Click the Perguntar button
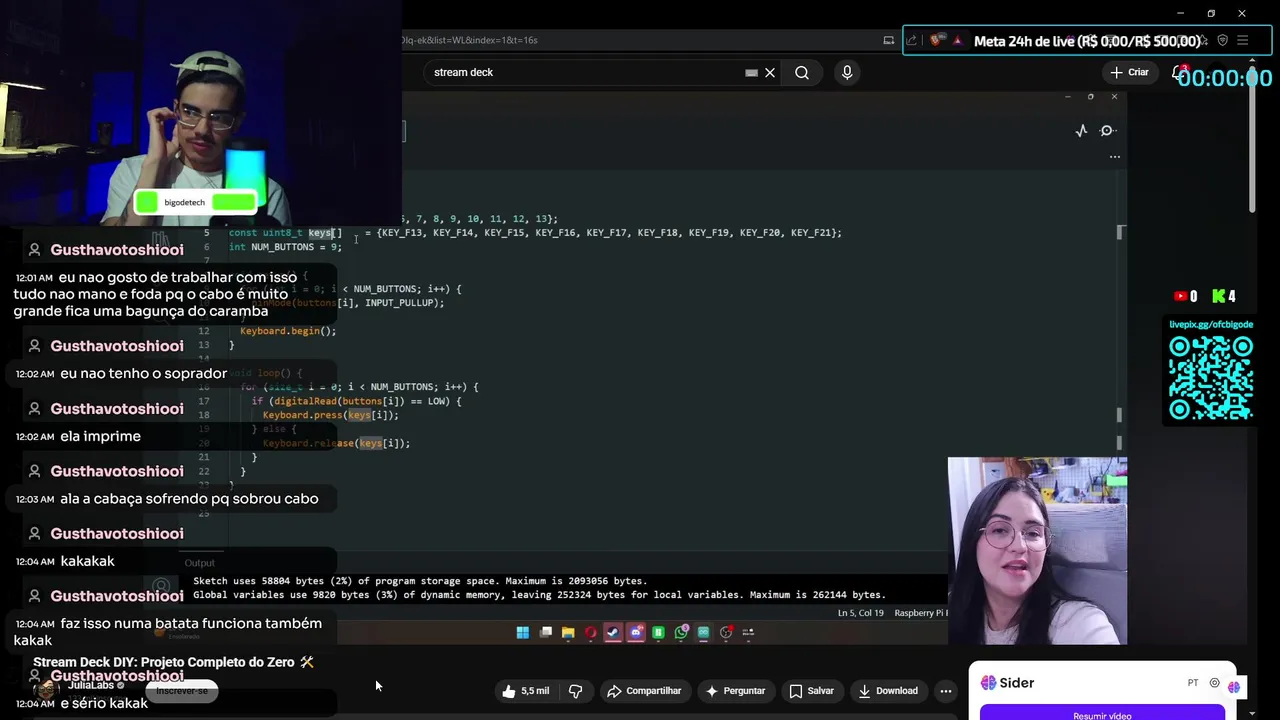This screenshot has height=720, width=1280. coord(735,691)
